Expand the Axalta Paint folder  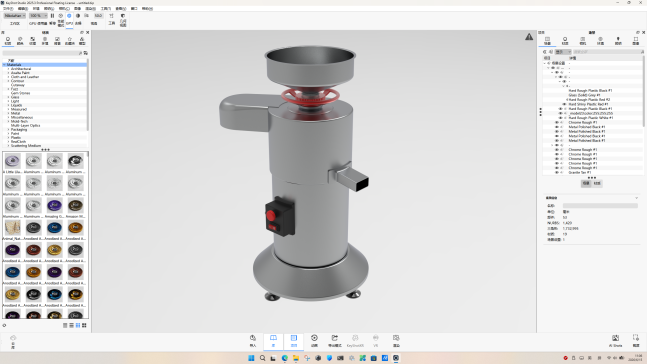point(8,73)
